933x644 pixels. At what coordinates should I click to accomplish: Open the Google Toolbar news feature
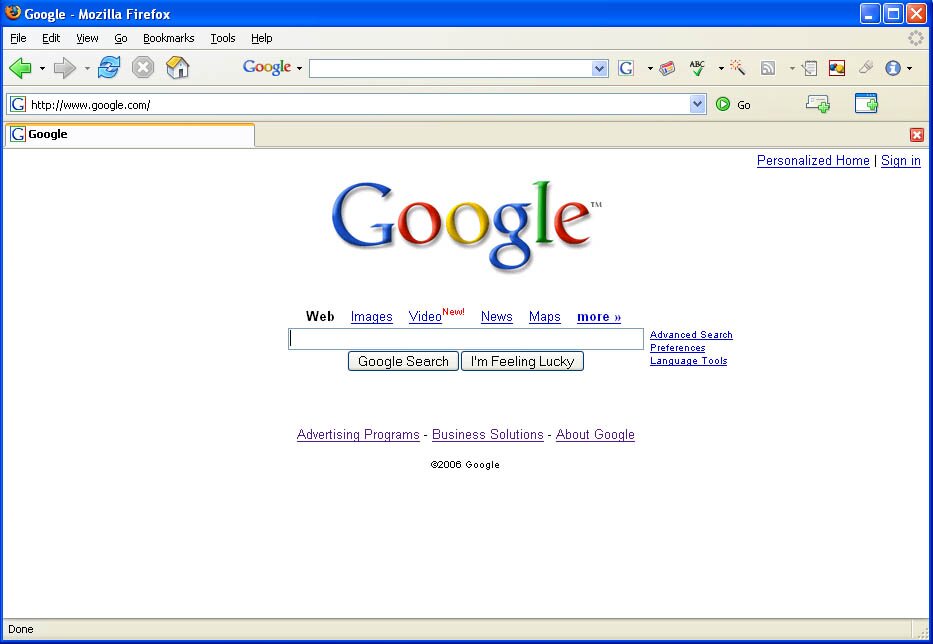[x=667, y=68]
